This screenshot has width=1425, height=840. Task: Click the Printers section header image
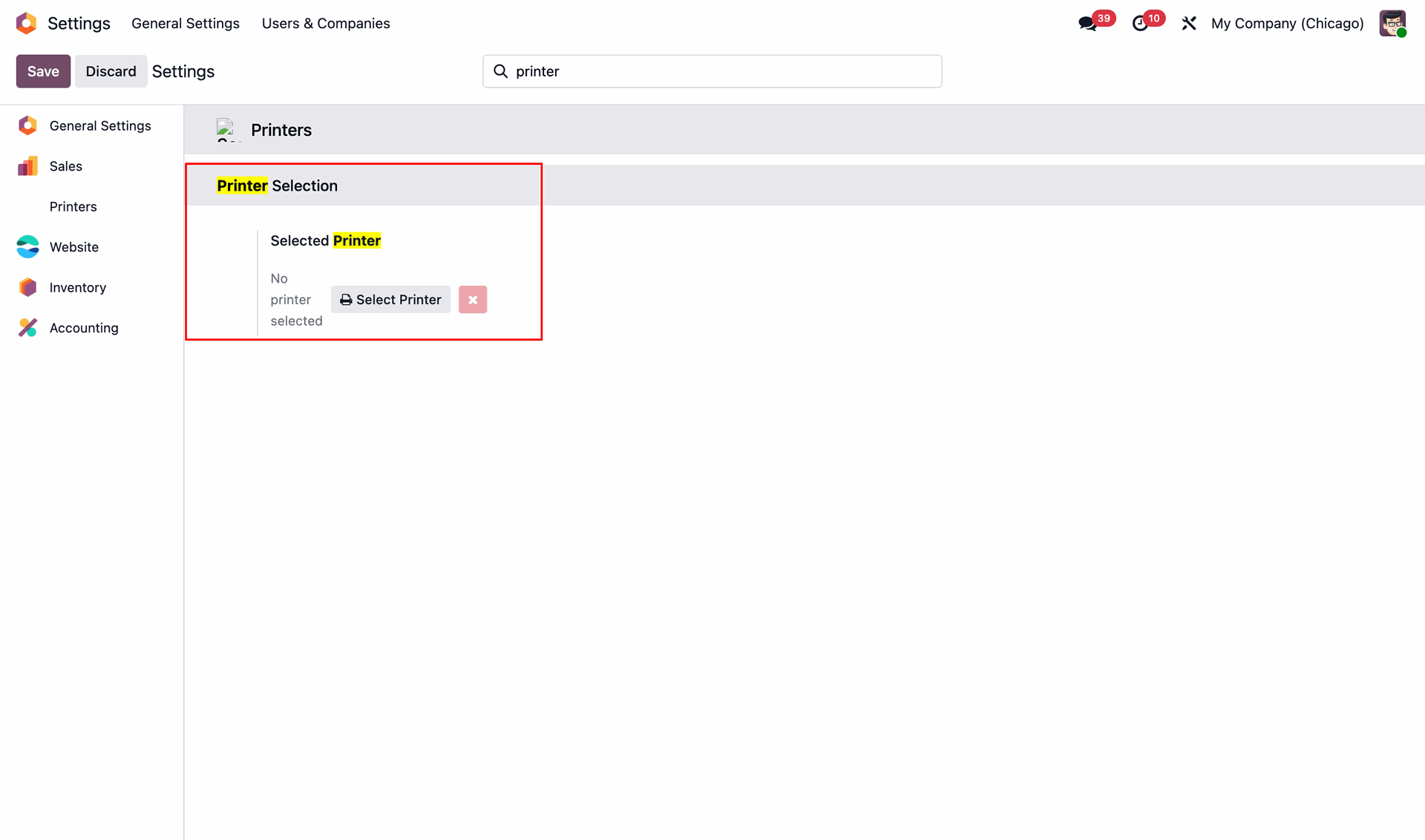coord(227,130)
